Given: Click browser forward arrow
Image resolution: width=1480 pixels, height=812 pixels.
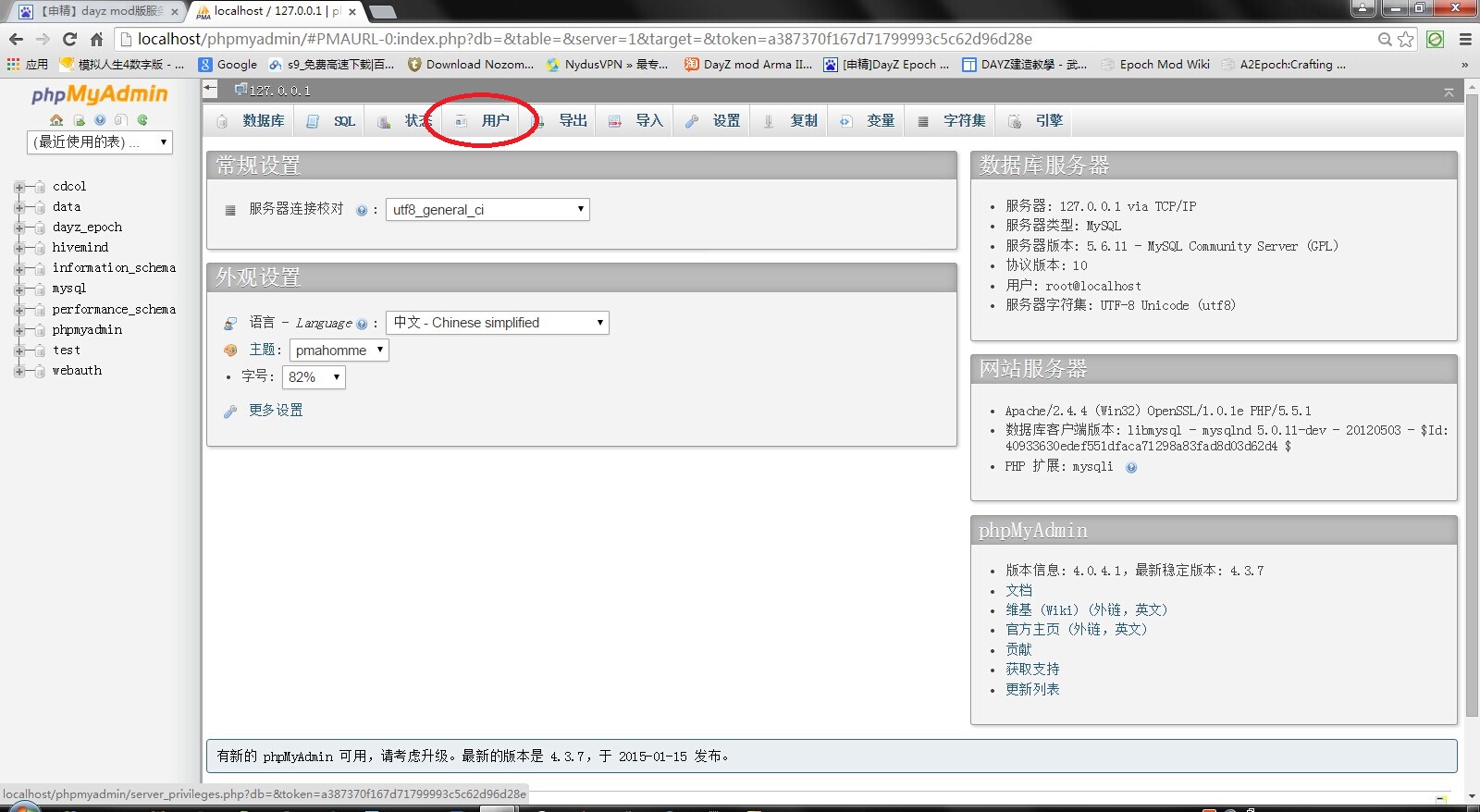Looking at the screenshot, I should coord(43,39).
